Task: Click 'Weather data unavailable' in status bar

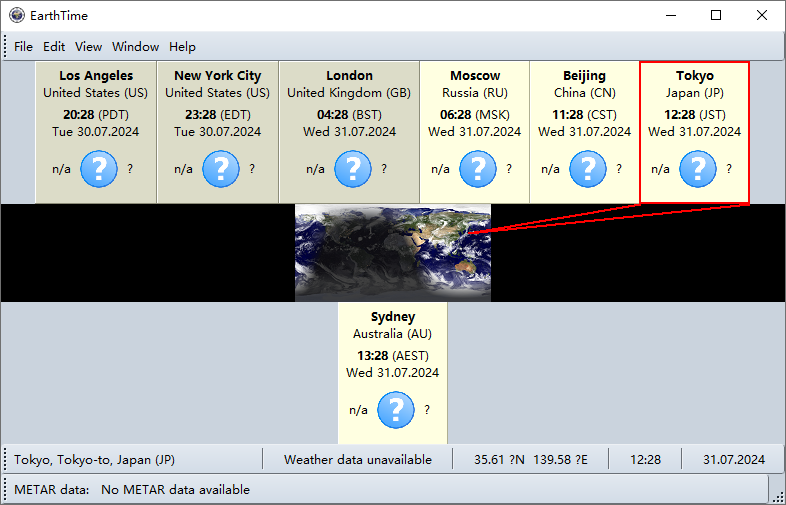Action: (x=358, y=460)
